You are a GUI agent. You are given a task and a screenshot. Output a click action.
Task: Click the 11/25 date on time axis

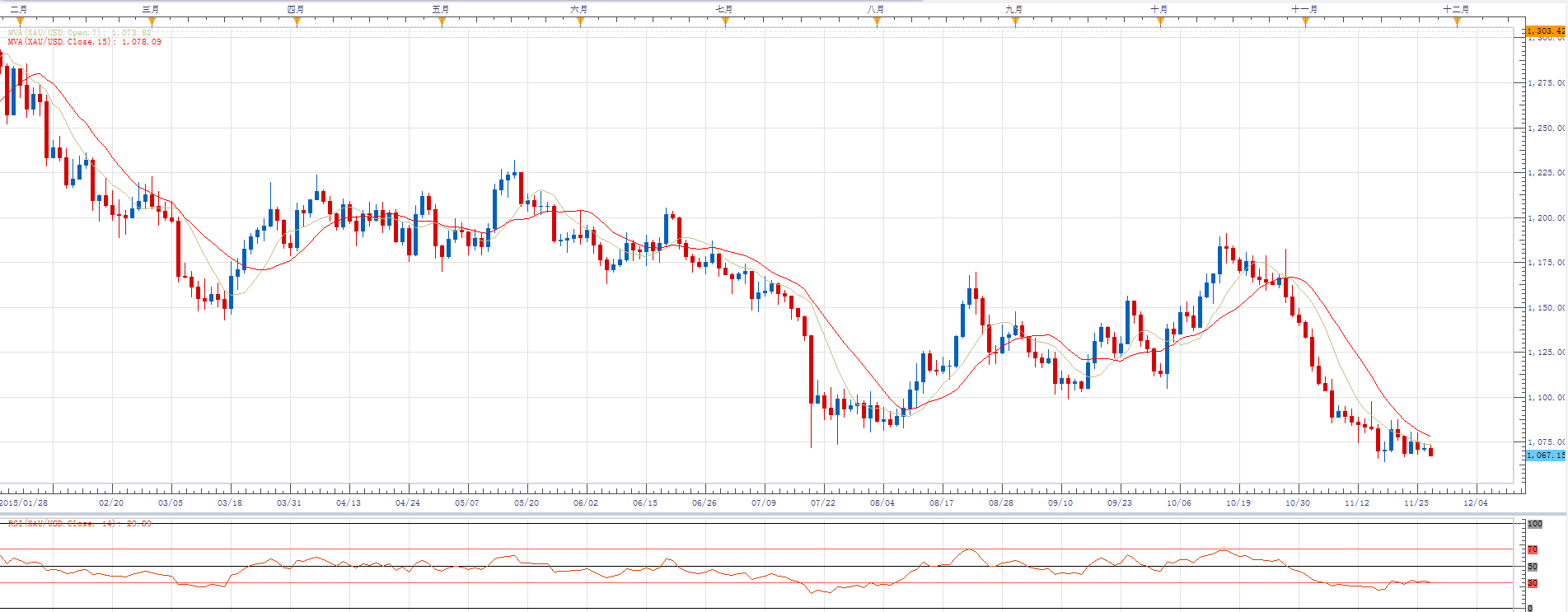tap(1416, 502)
